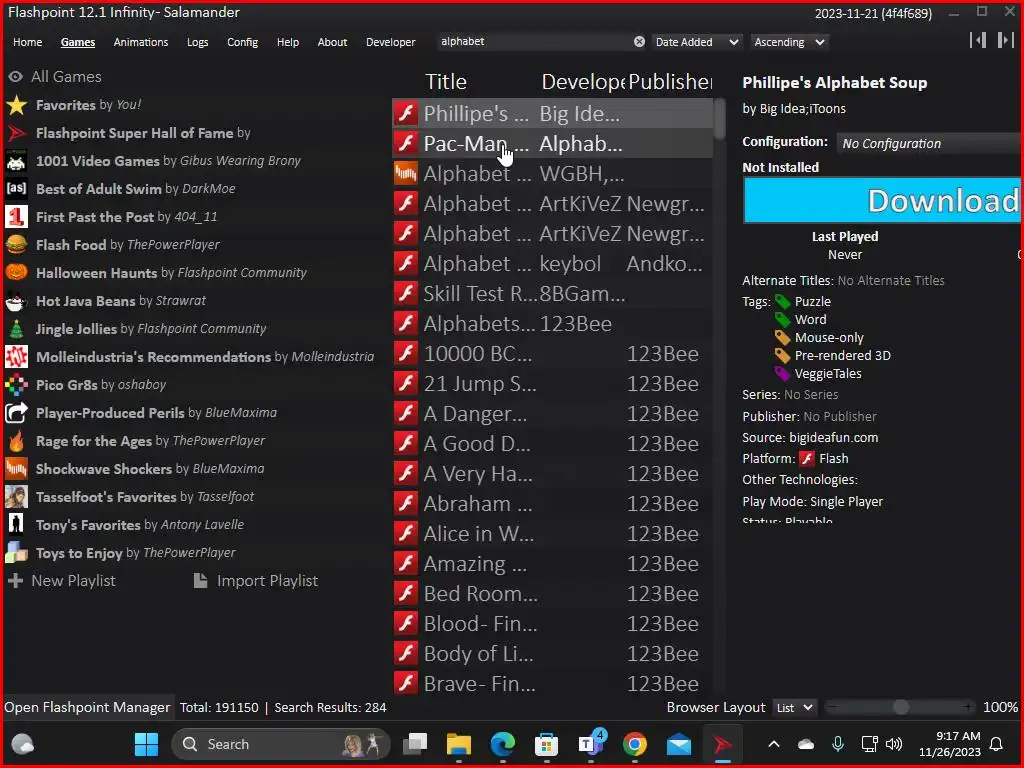This screenshot has height=768, width=1024.
Task: Click the Pre-rendered 3D tag label
Action: [x=842, y=356]
